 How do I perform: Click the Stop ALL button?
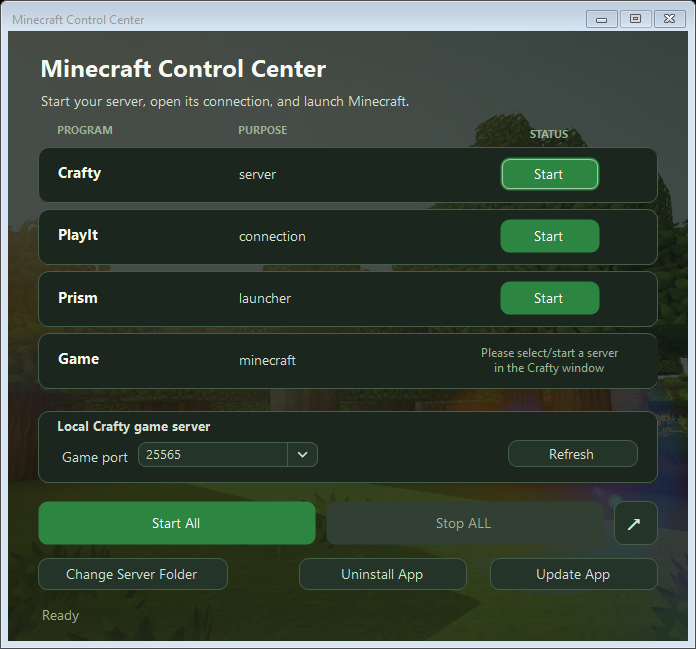click(x=464, y=523)
